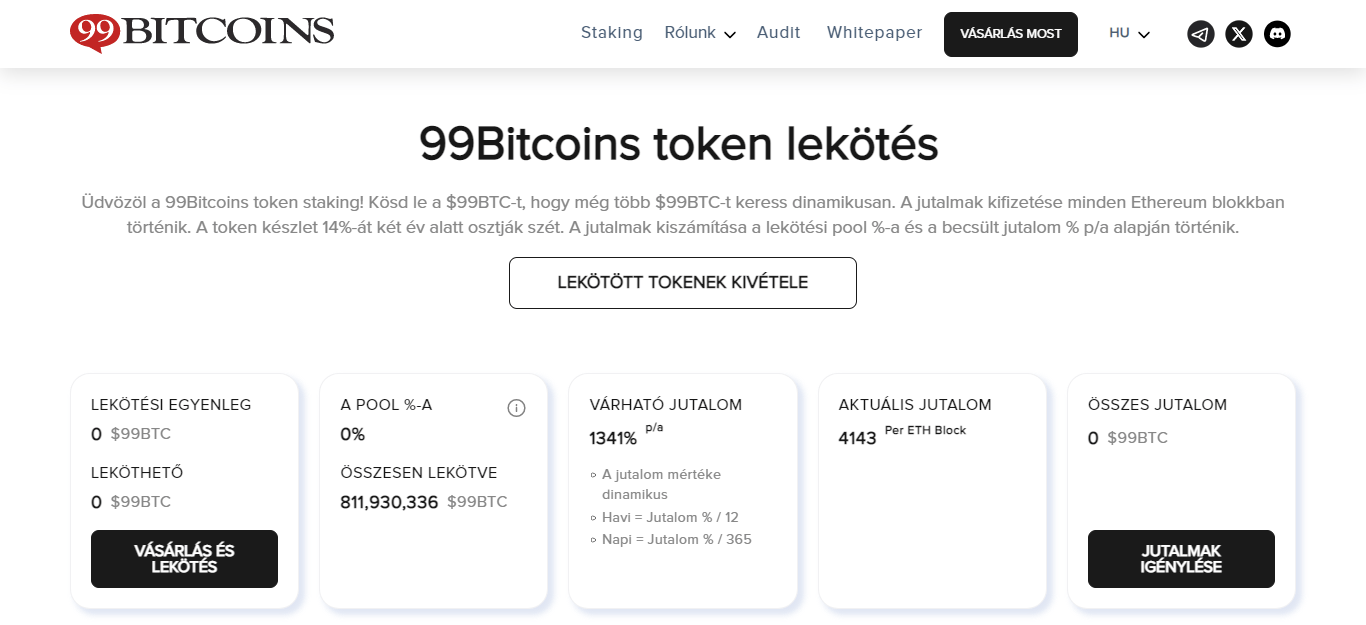
Task: Click the 4143 Per ETH Block value
Action: (x=857, y=438)
